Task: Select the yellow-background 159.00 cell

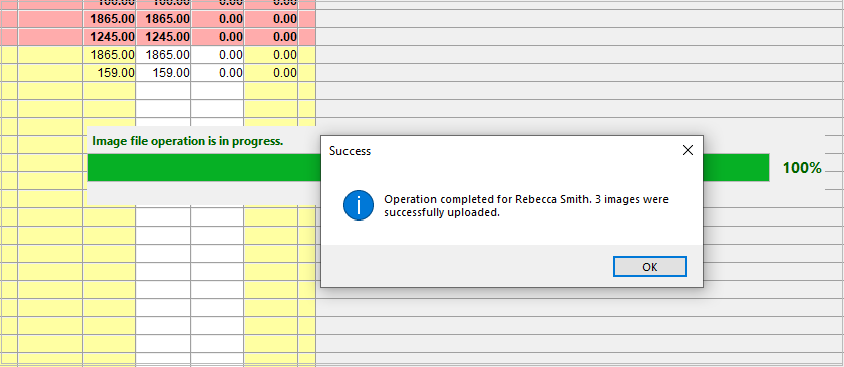Action: pyautogui.click(x=109, y=73)
